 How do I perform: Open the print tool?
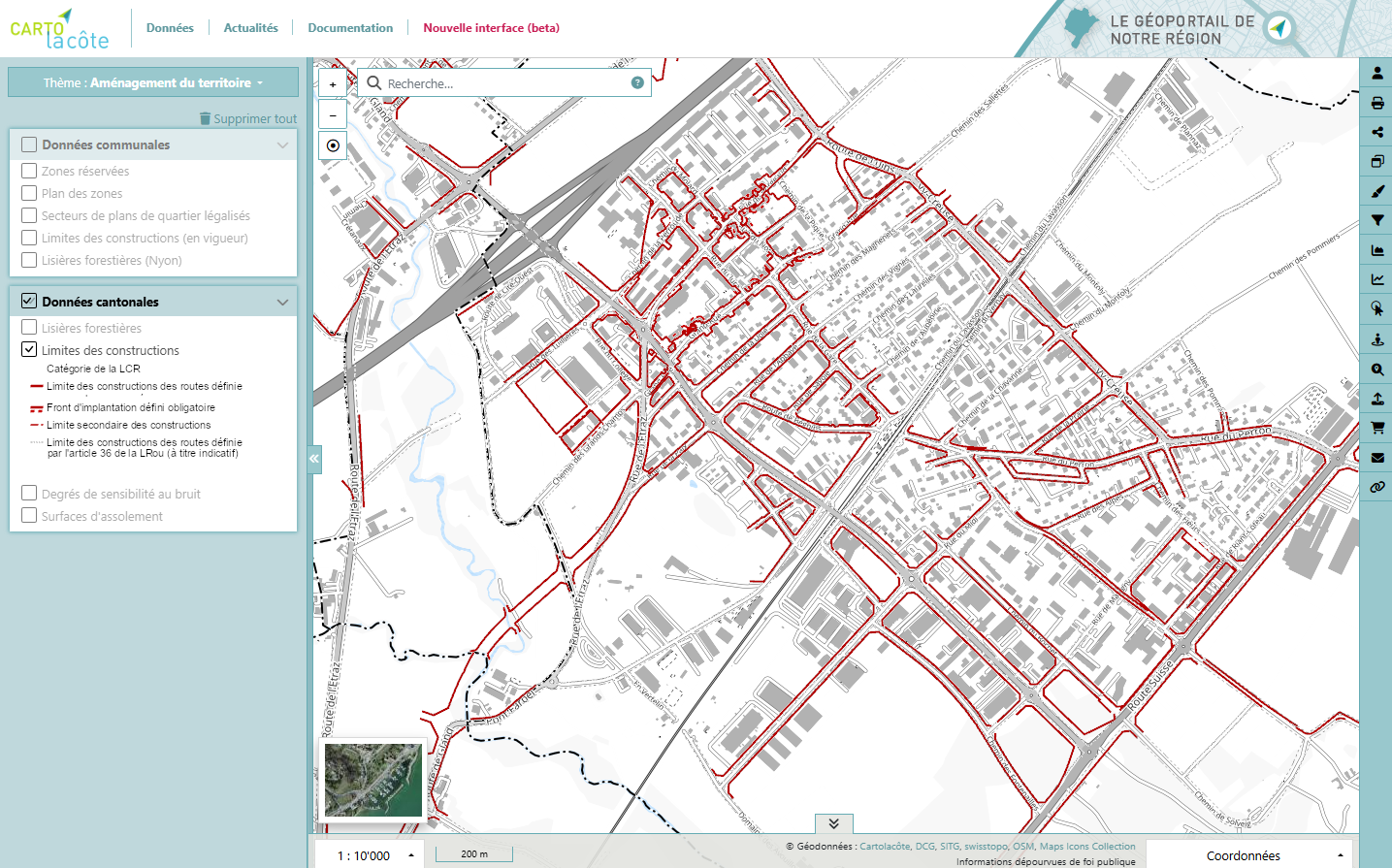pos(1376,103)
